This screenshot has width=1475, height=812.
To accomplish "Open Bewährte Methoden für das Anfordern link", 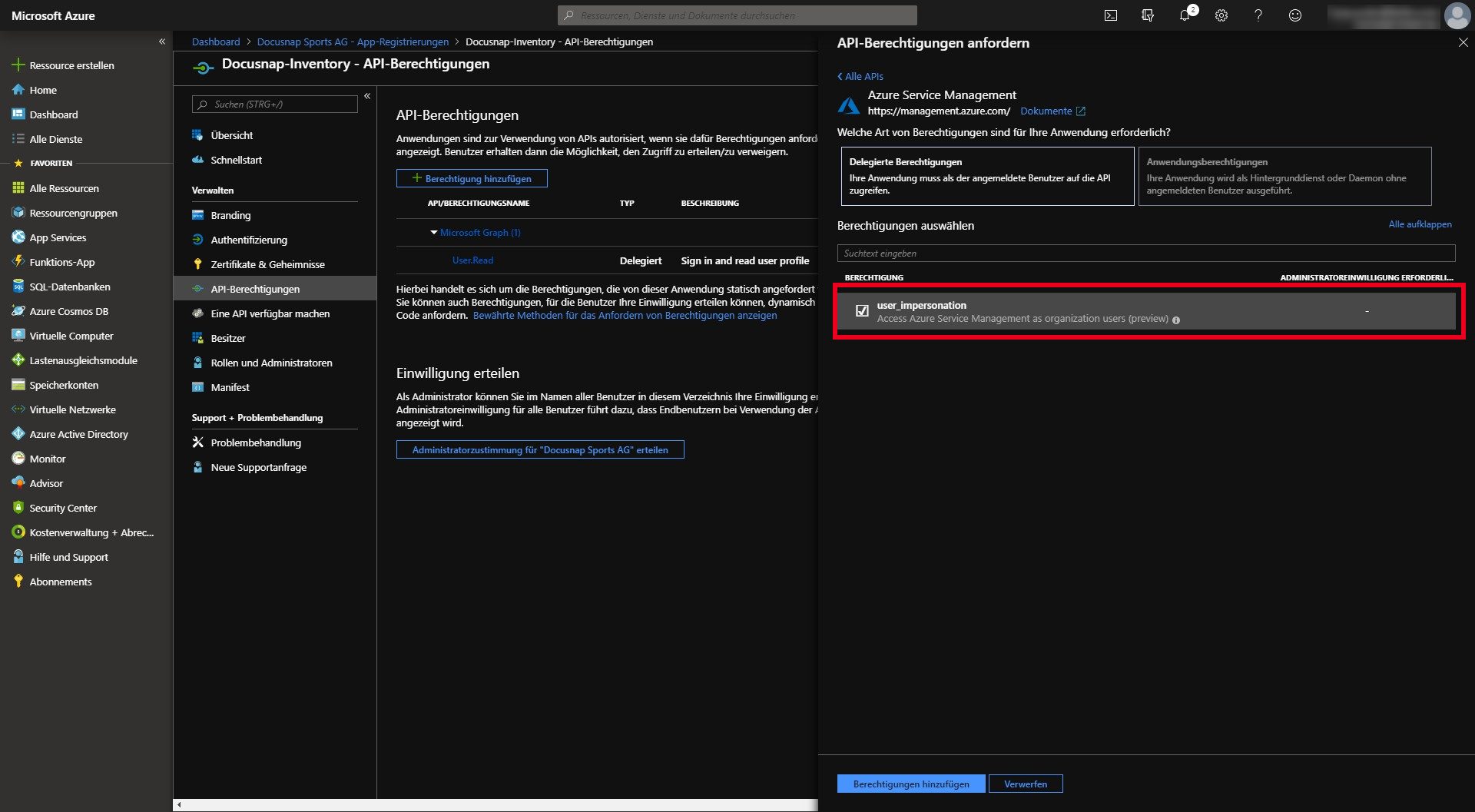I will click(x=625, y=316).
